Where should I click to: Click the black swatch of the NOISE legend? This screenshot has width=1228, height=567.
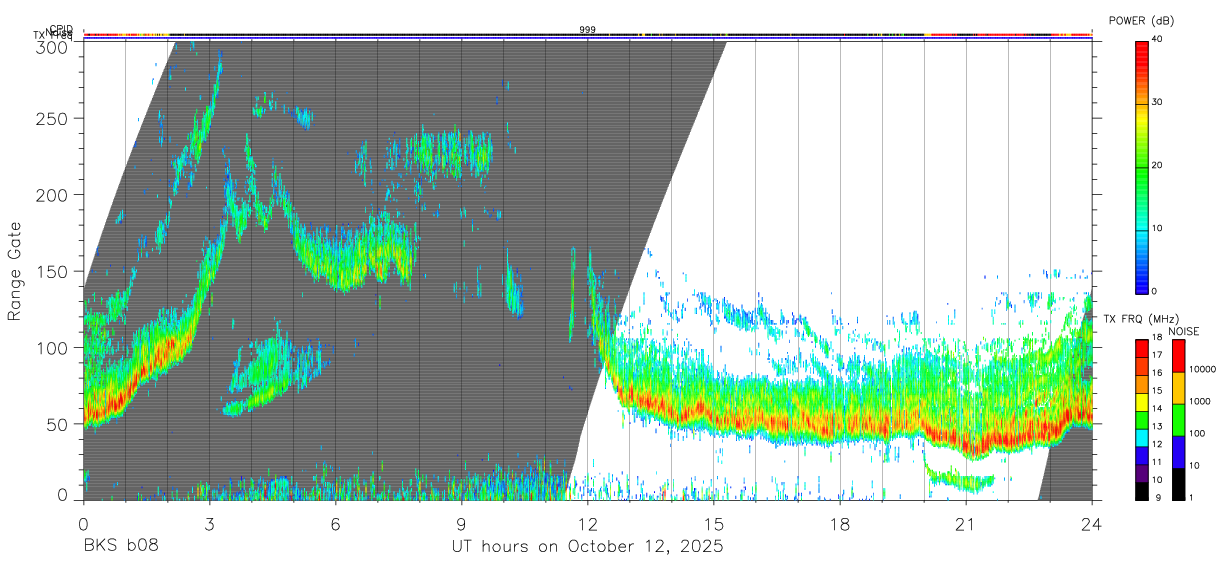(x=1178, y=484)
